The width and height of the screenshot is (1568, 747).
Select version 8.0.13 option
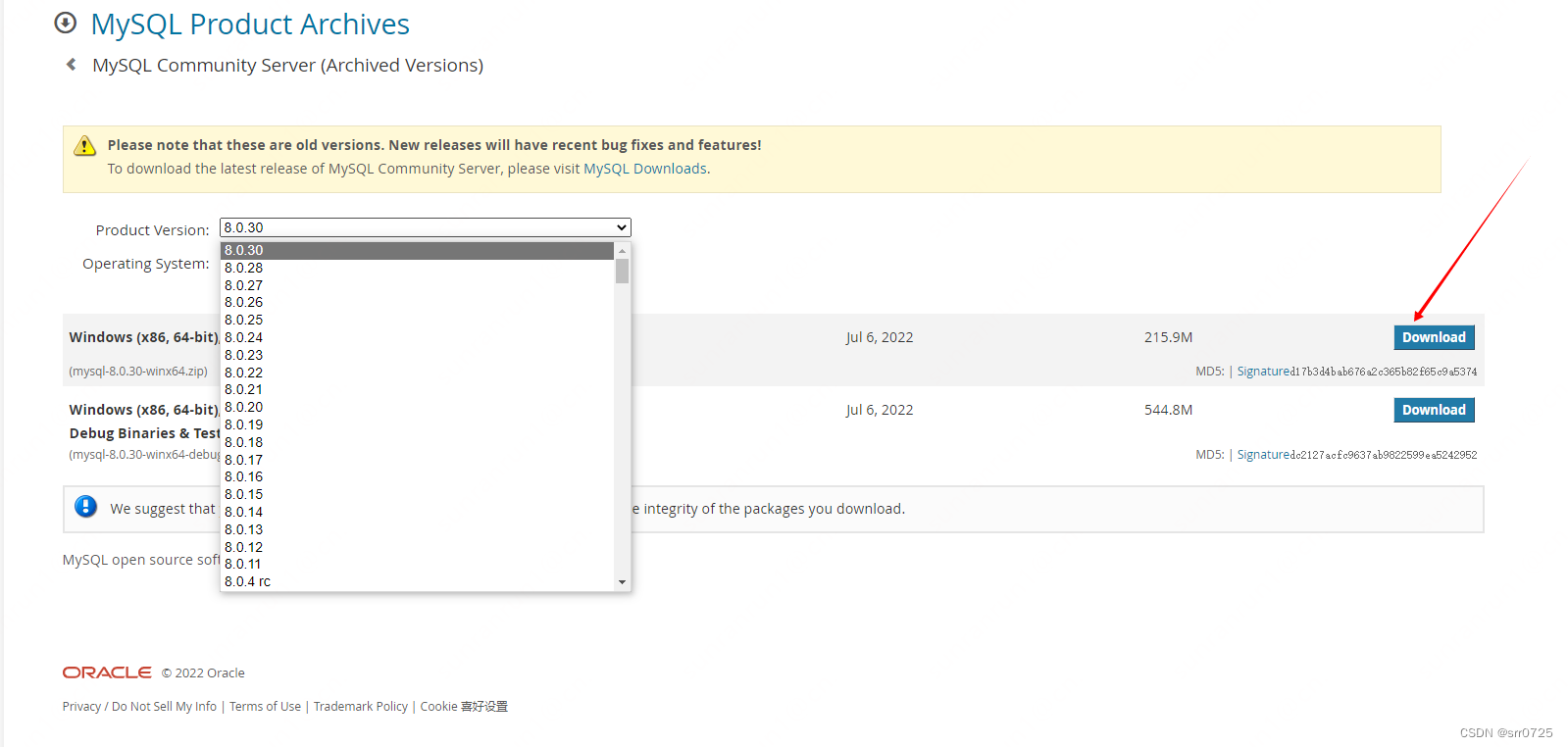pos(417,529)
